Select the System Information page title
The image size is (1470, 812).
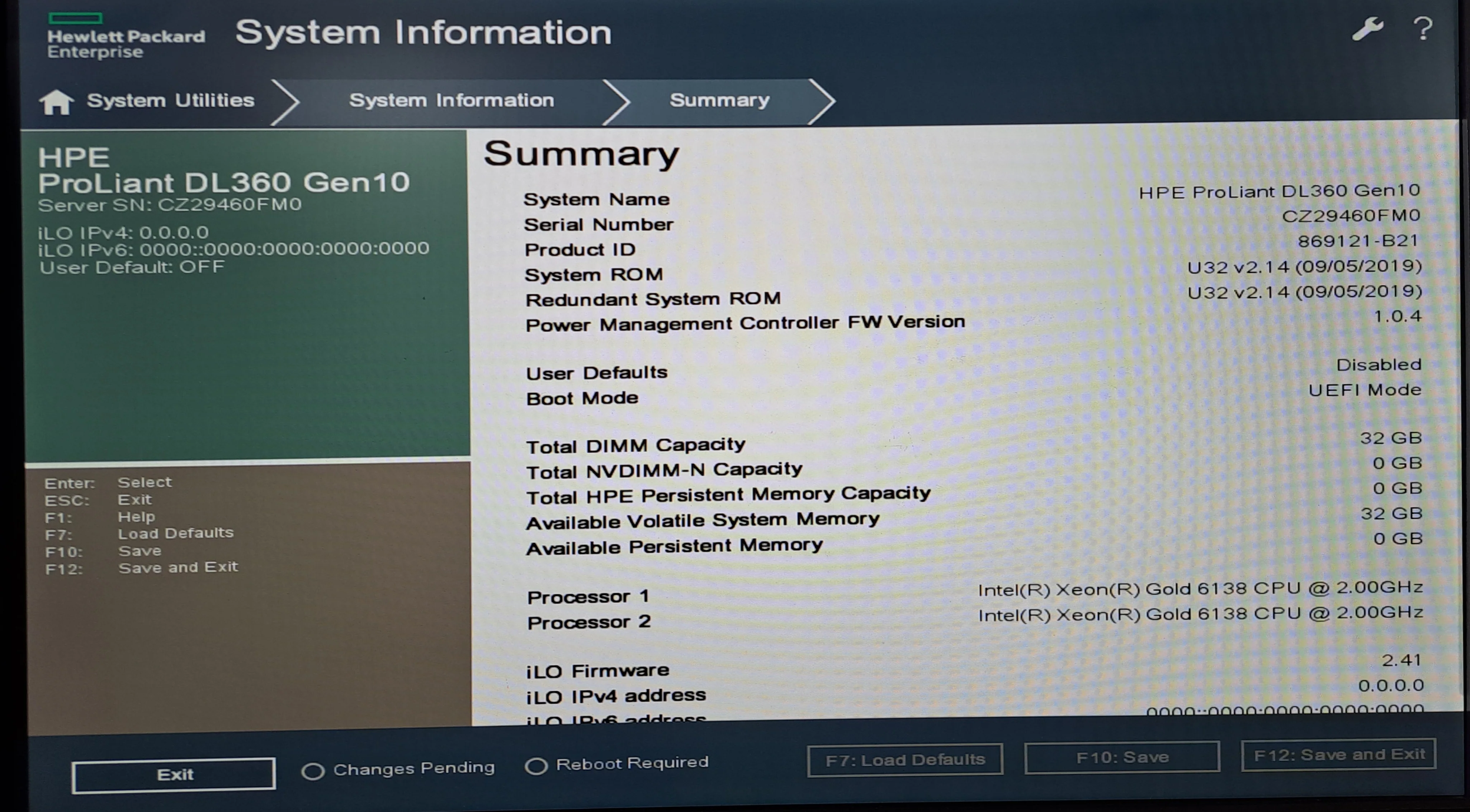(423, 32)
